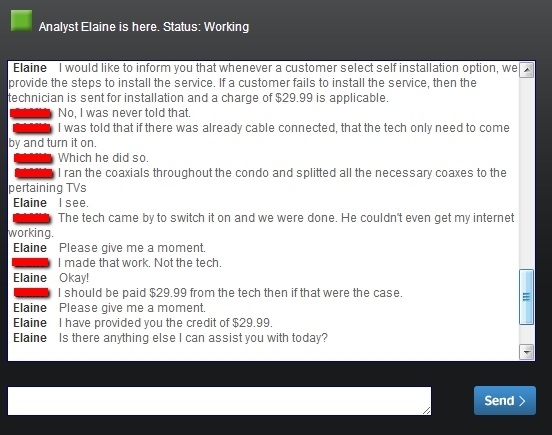Viewport: 552px width, 435px height.
Task: Click the 'I see.' message
Action: (x=74, y=203)
